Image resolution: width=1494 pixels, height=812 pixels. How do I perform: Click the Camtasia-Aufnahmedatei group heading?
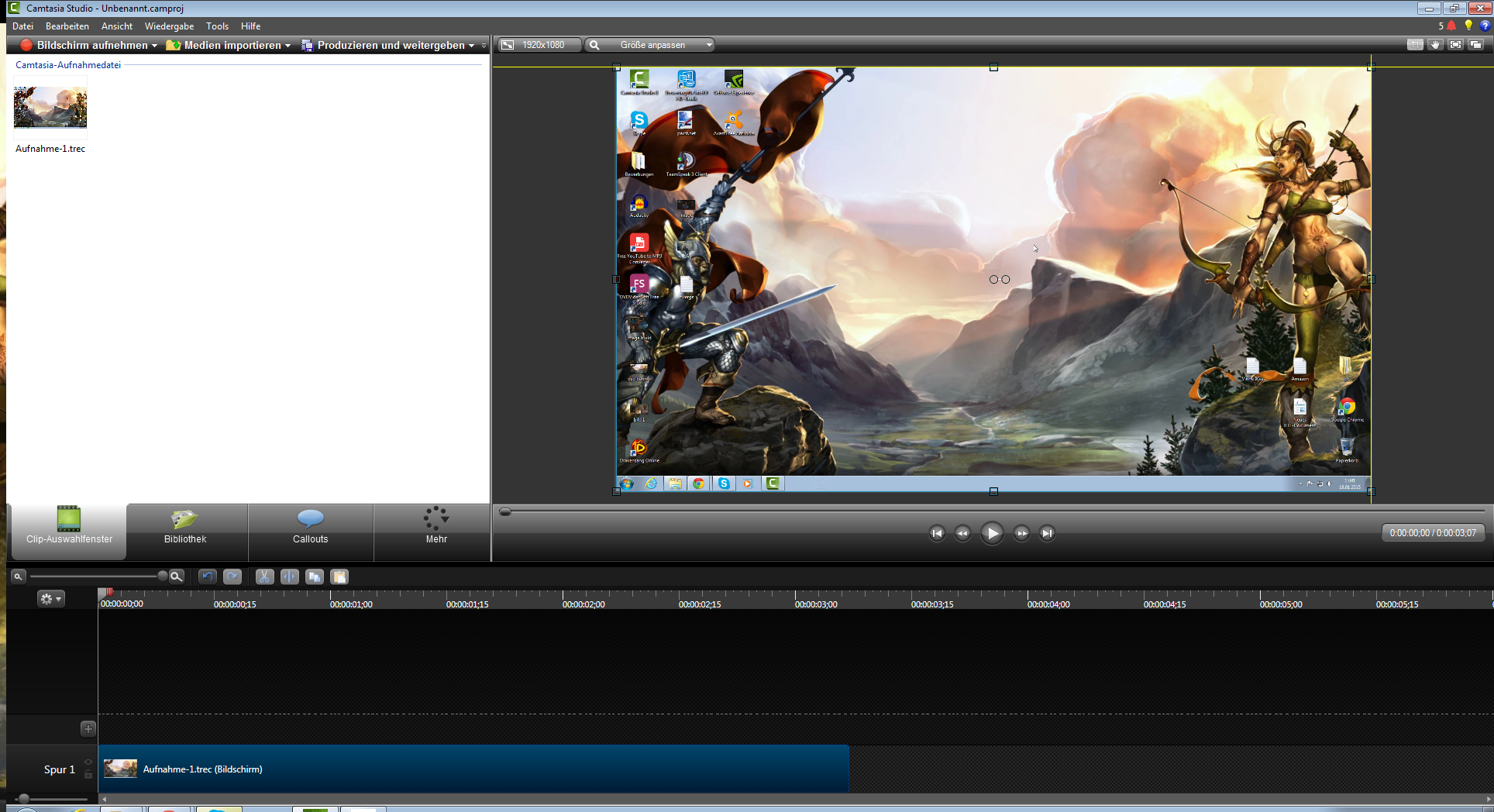tap(68, 65)
